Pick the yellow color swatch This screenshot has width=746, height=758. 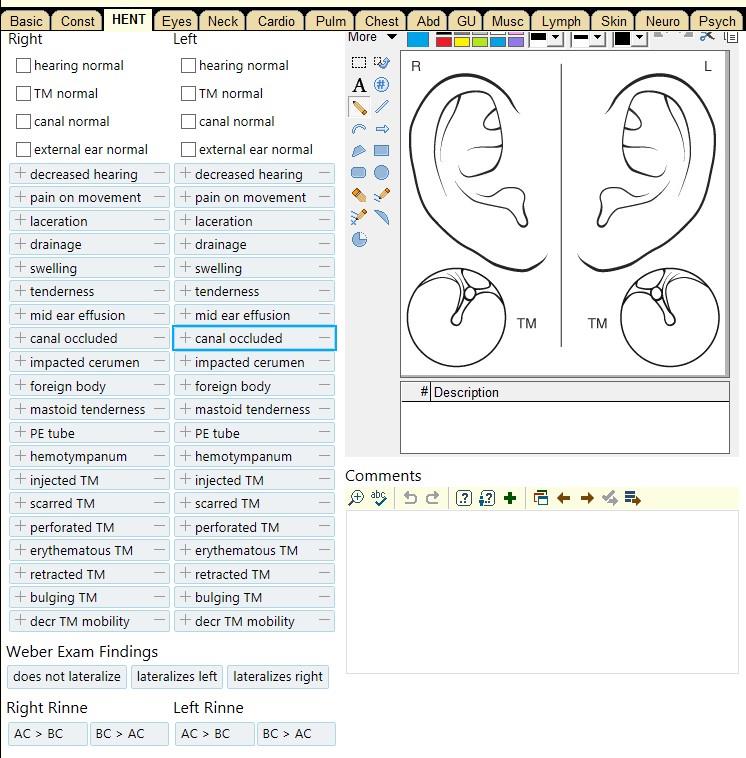pyautogui.click(x=462, y=40)
